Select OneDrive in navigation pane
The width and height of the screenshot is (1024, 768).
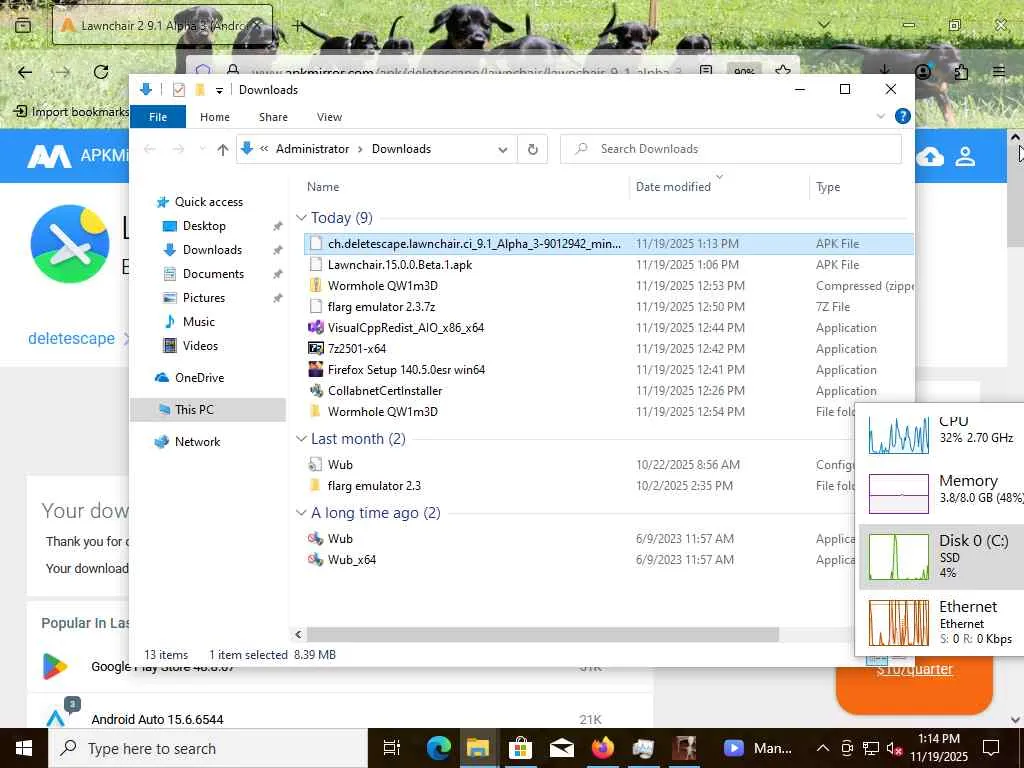click(x=199, y=377)
